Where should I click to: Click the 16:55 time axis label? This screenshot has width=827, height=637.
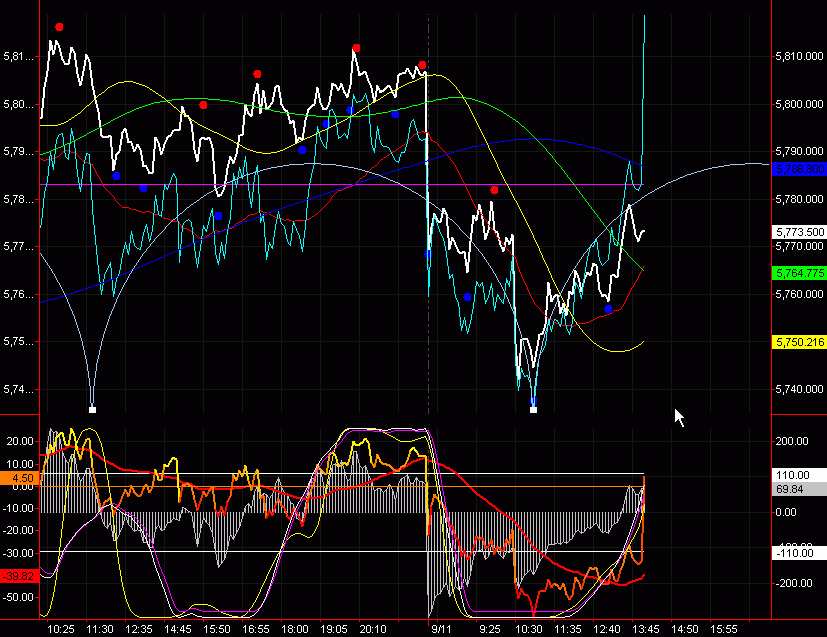coord(256,629)
